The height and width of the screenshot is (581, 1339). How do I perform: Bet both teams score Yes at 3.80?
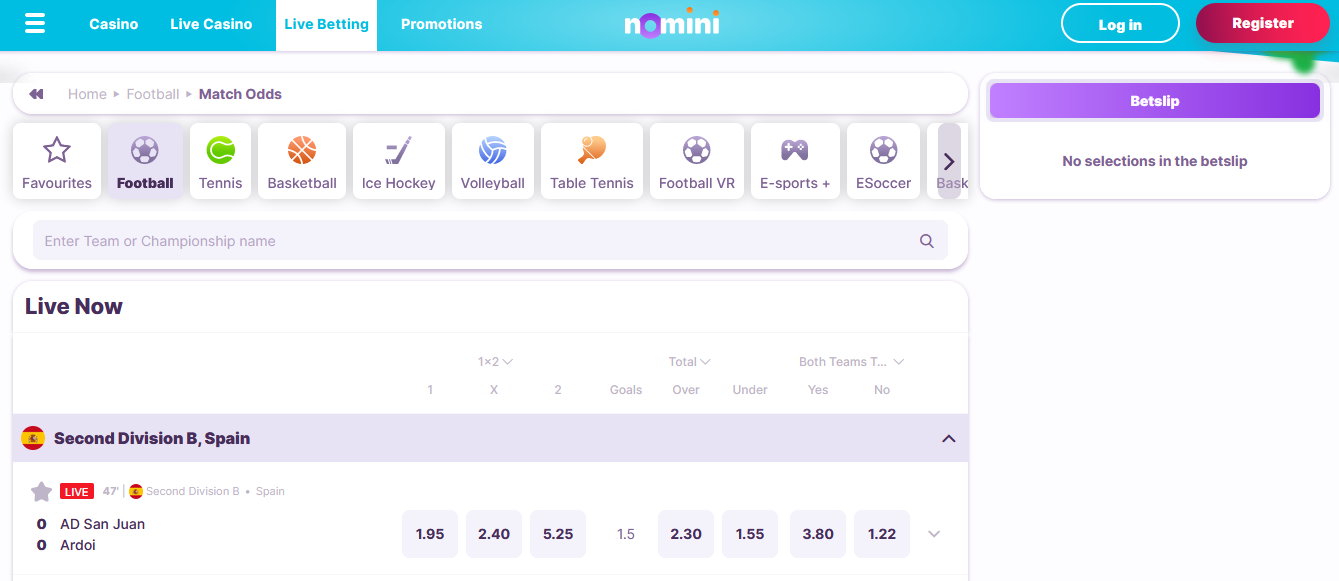click(x=818, y=534)
